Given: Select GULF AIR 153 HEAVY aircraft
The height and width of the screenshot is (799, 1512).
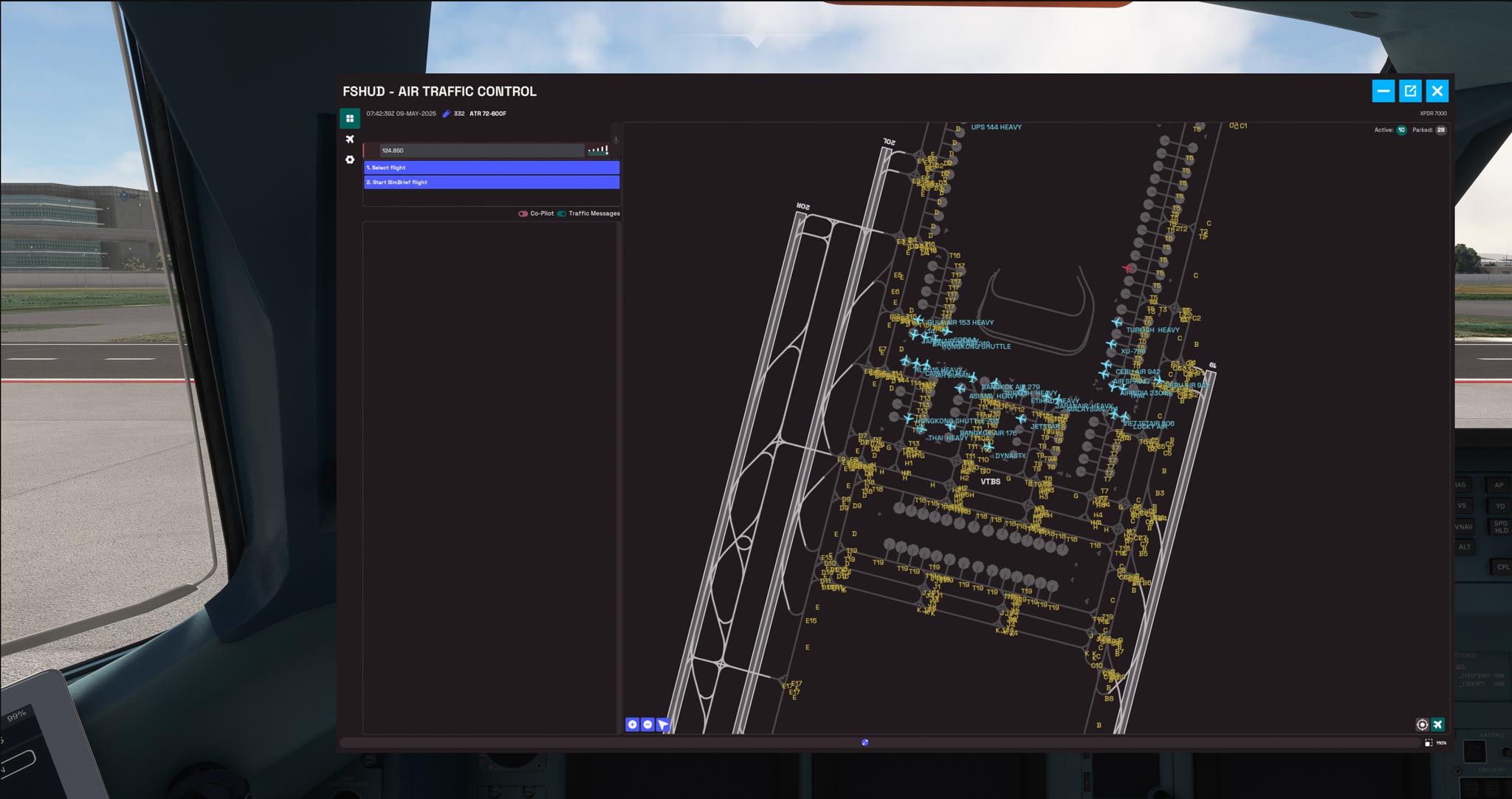Looking at the screenshot, I should click(x=919, y=320).
